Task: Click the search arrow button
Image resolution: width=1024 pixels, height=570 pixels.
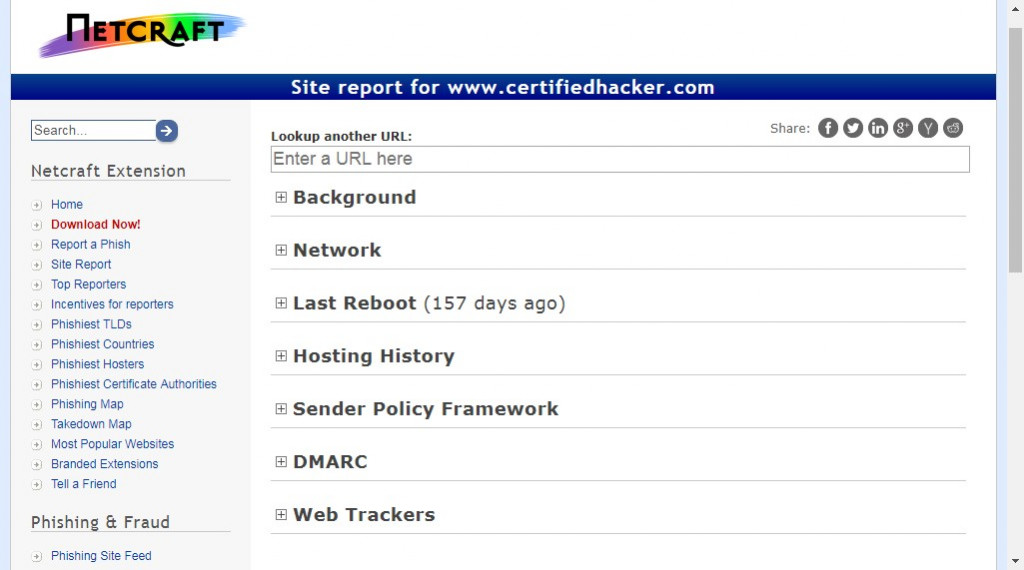Action: coord(167,131)
